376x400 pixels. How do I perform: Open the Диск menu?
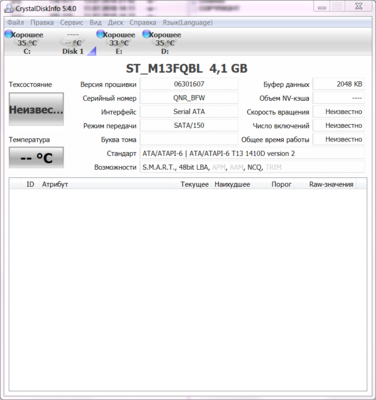coord(116,23)
